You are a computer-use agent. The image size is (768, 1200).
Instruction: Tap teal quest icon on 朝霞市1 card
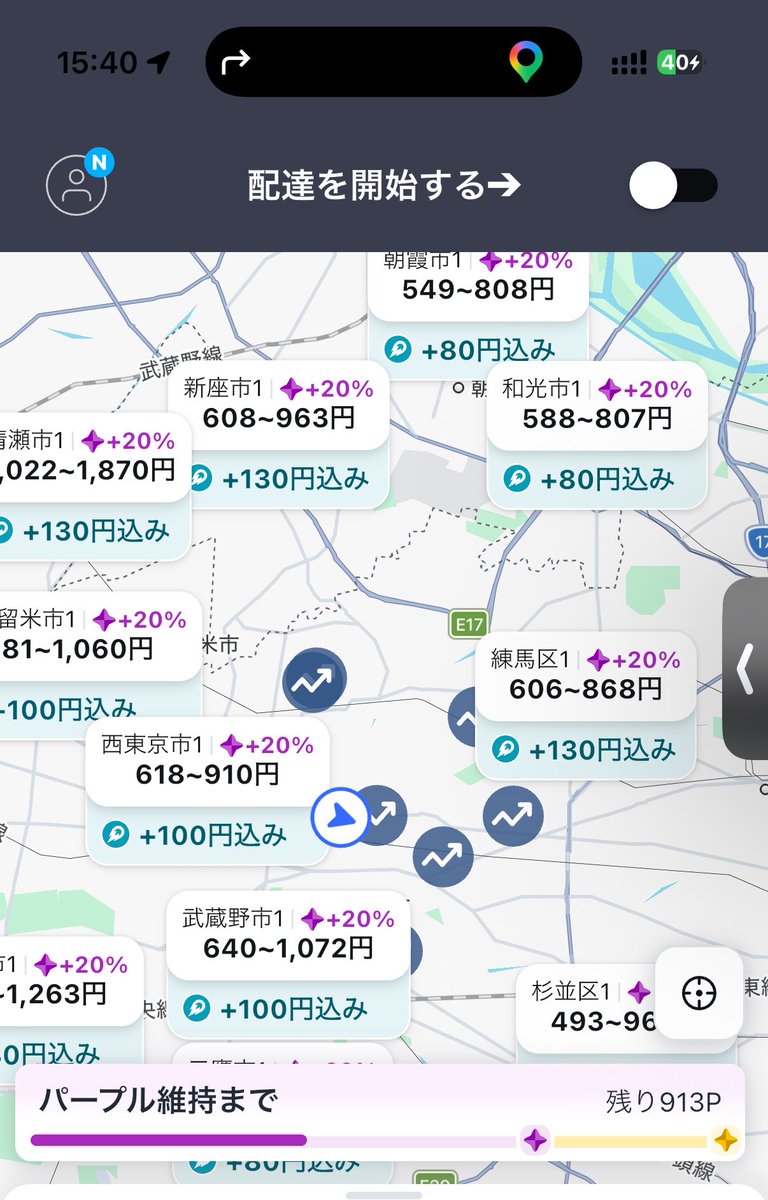coord(398,349)
